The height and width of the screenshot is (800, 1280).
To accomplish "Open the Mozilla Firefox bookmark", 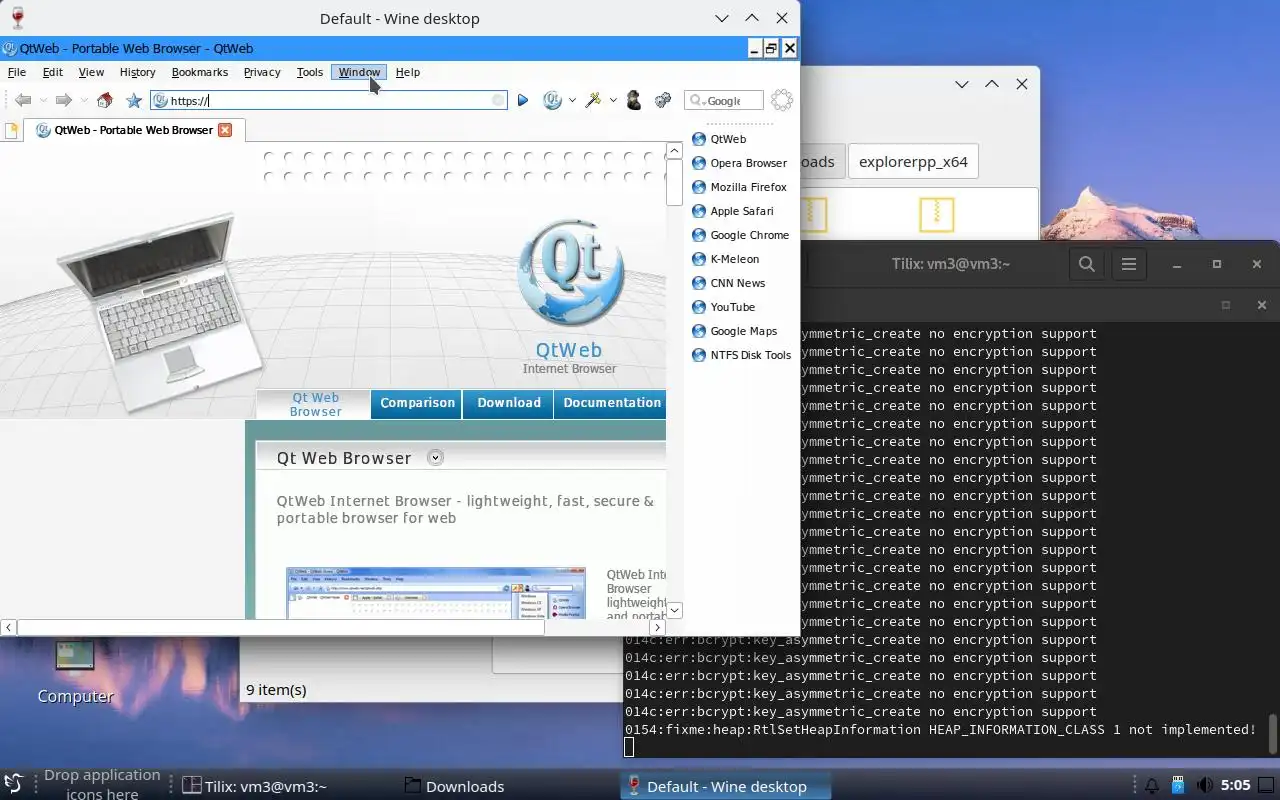I will [740, 187].
